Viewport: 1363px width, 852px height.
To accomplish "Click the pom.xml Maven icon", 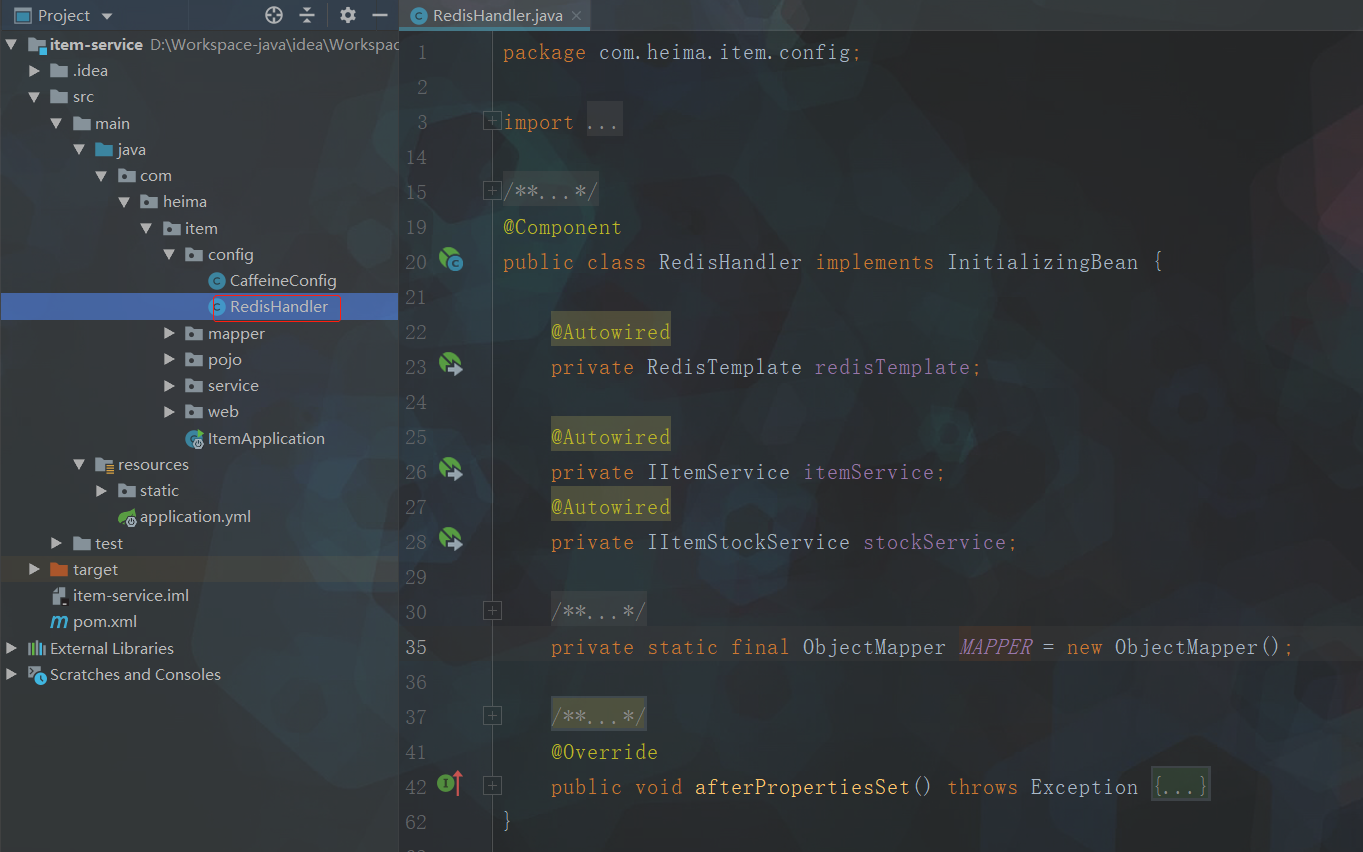I will [x=59, y=622].
